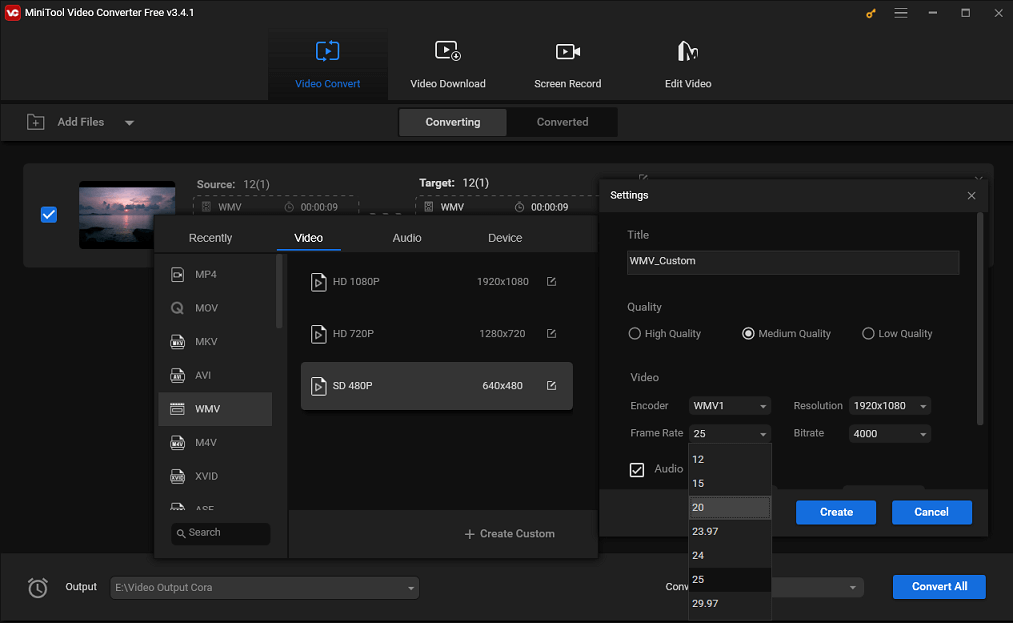Screen dimensions: 1013x623
Task: Switch to the Device format tab
Action: tap(505, 238)
